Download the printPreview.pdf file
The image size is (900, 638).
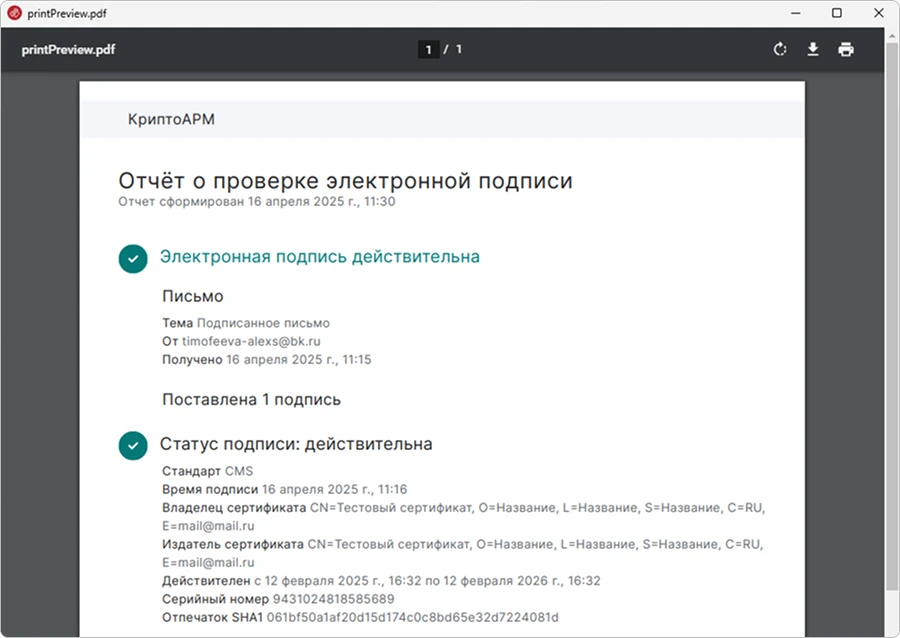pyautogui.click(x=813, y=48)
